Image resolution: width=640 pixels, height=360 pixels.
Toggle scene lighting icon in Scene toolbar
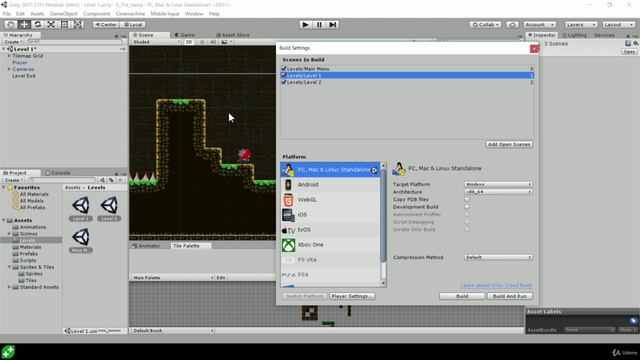[202, 42]
